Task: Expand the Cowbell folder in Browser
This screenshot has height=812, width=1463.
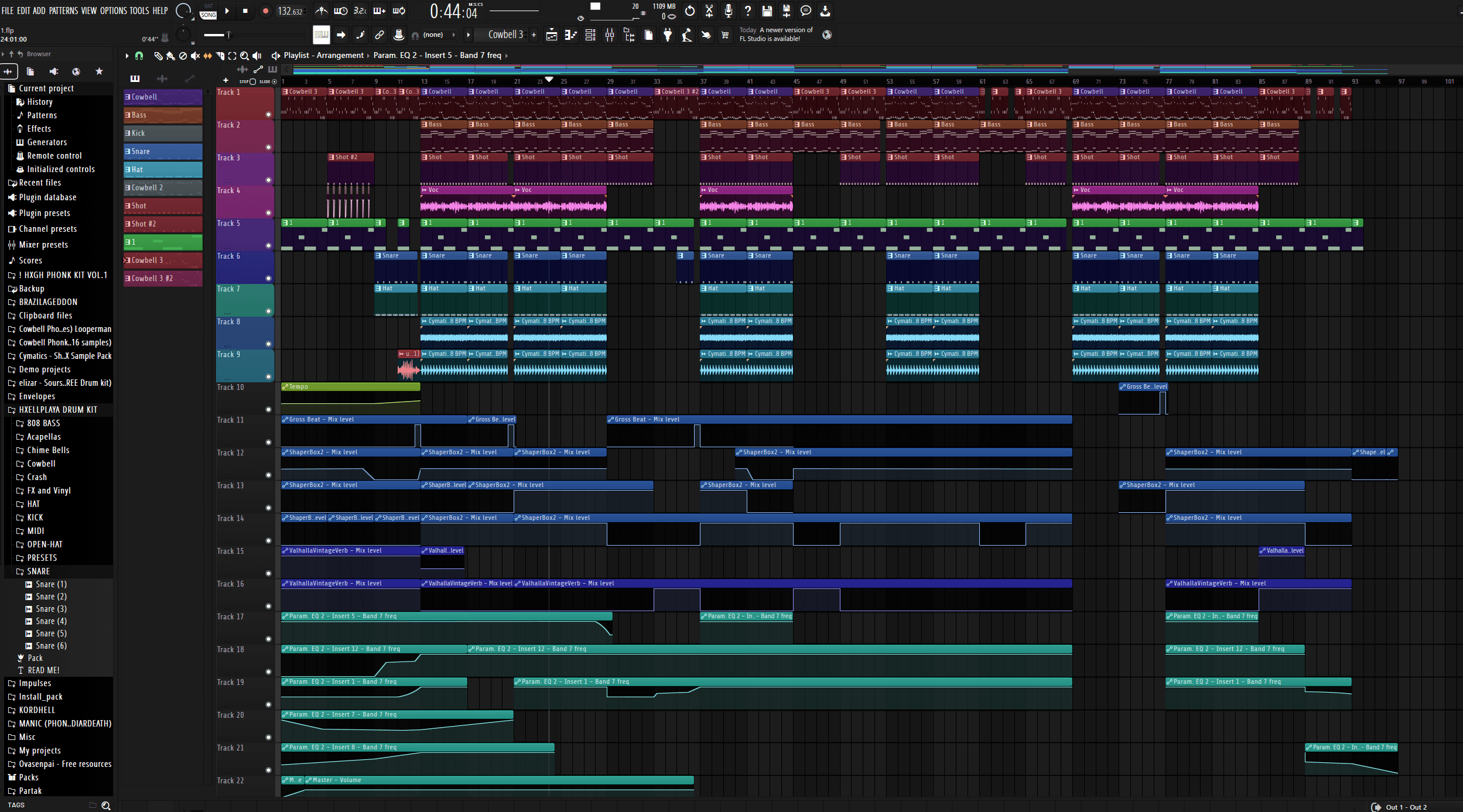Action: (41, 464)
